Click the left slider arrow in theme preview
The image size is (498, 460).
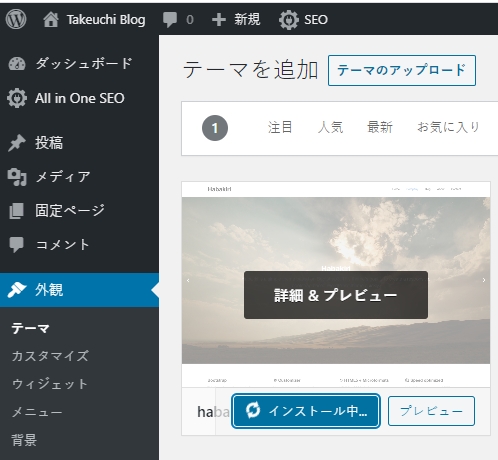click(x=188, y=280)
